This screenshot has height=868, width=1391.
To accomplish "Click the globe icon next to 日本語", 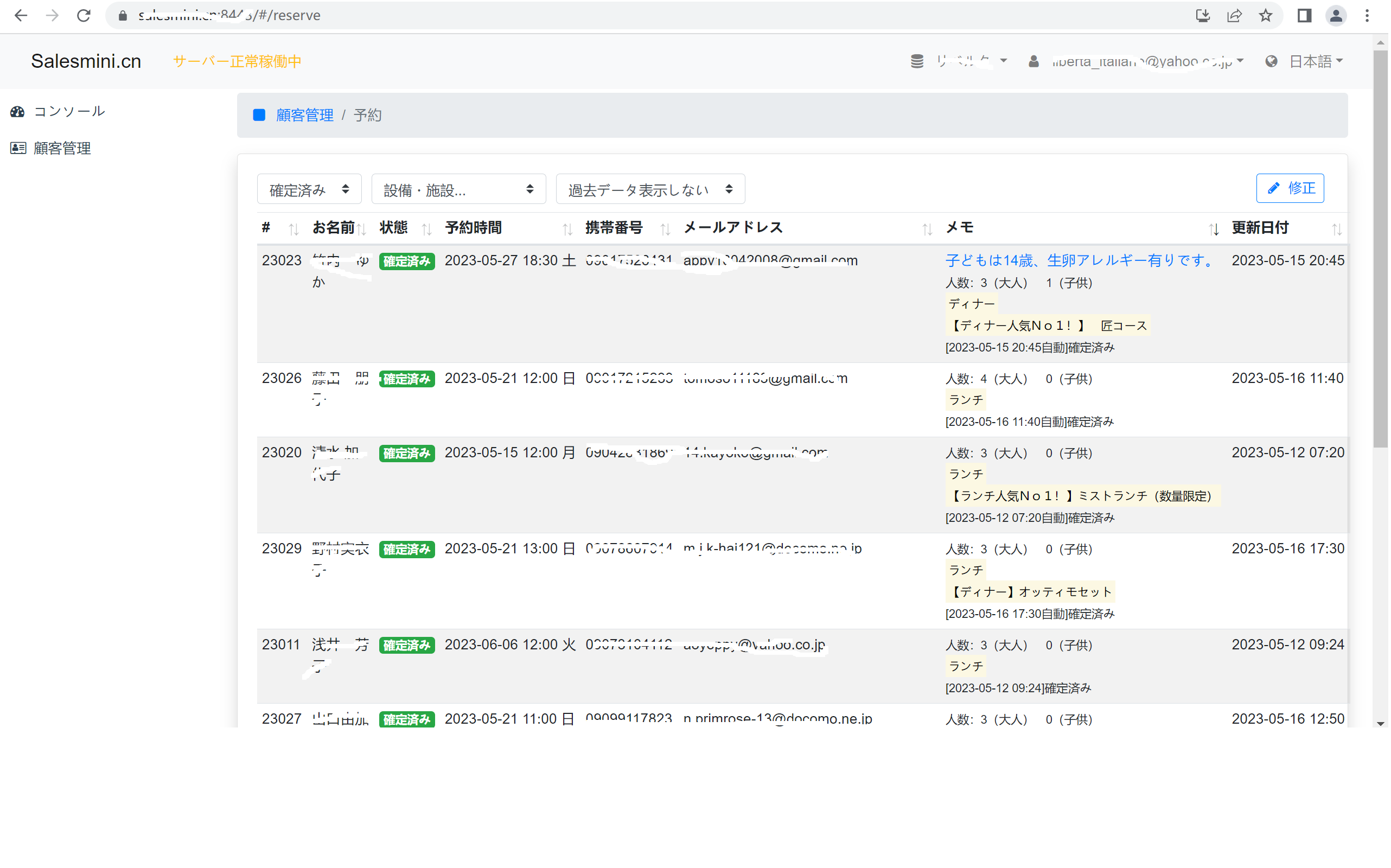I will pos(1271,61).
